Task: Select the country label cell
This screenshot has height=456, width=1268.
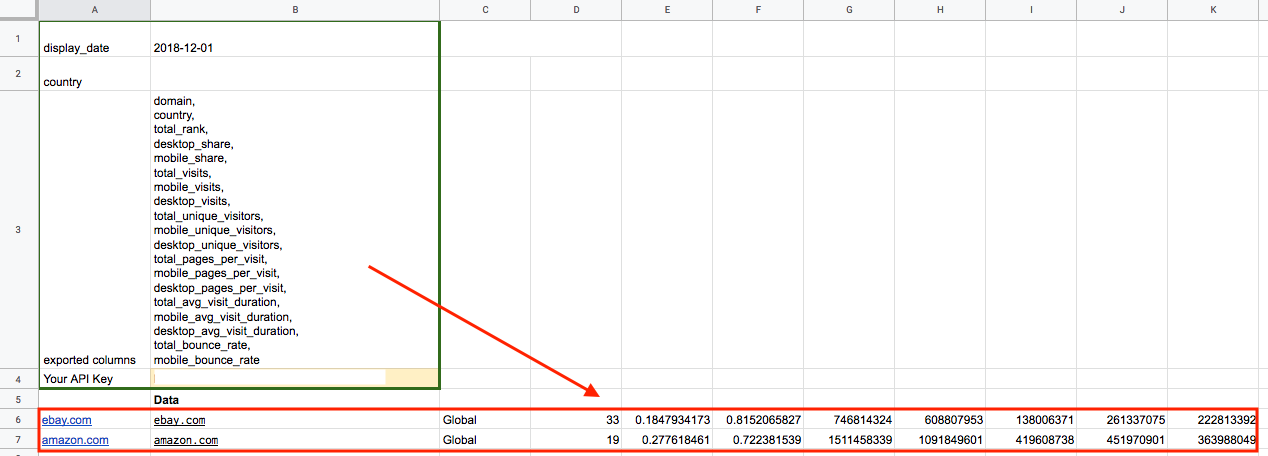Action: 94,74
